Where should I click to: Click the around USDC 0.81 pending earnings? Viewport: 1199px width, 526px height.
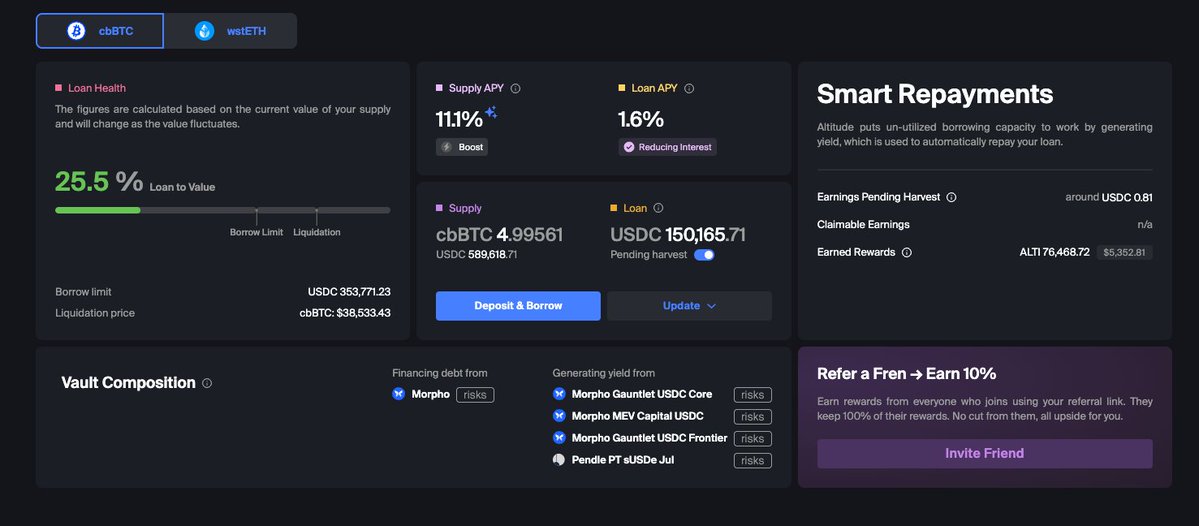[1109, 197]
